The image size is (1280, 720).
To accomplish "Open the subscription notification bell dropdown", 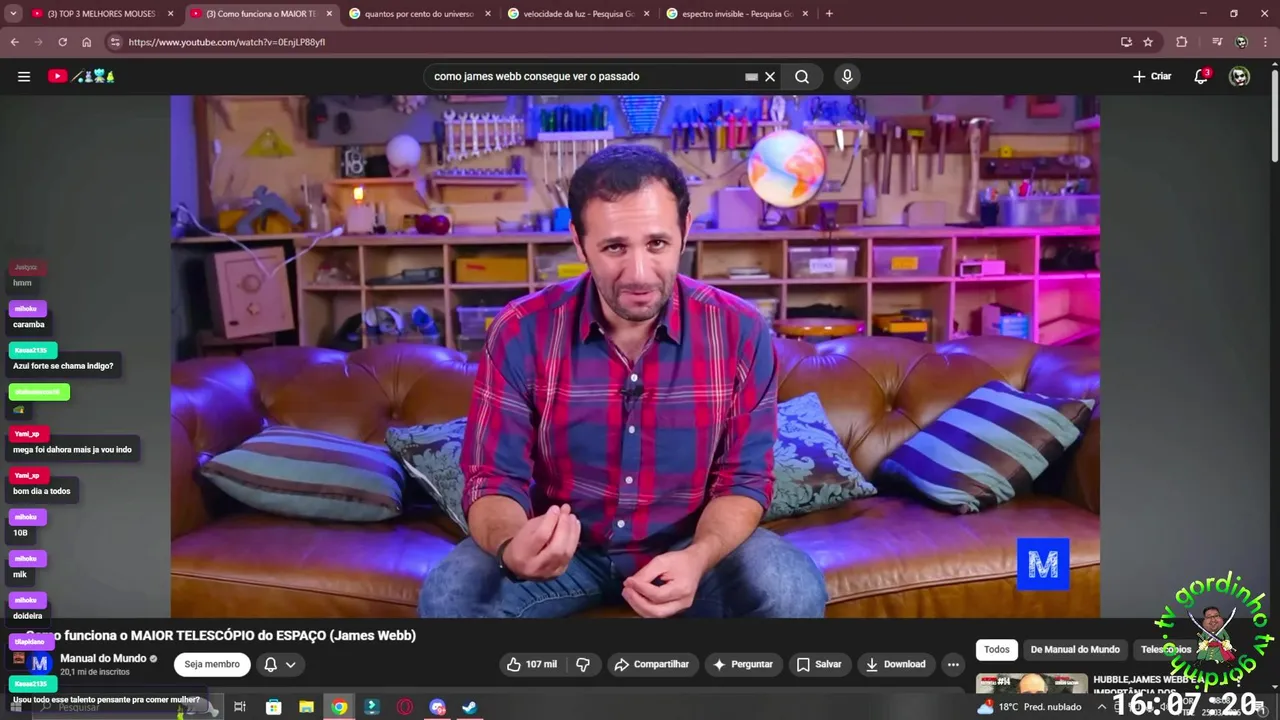I will pyautogui.click(x=279, y=664).
